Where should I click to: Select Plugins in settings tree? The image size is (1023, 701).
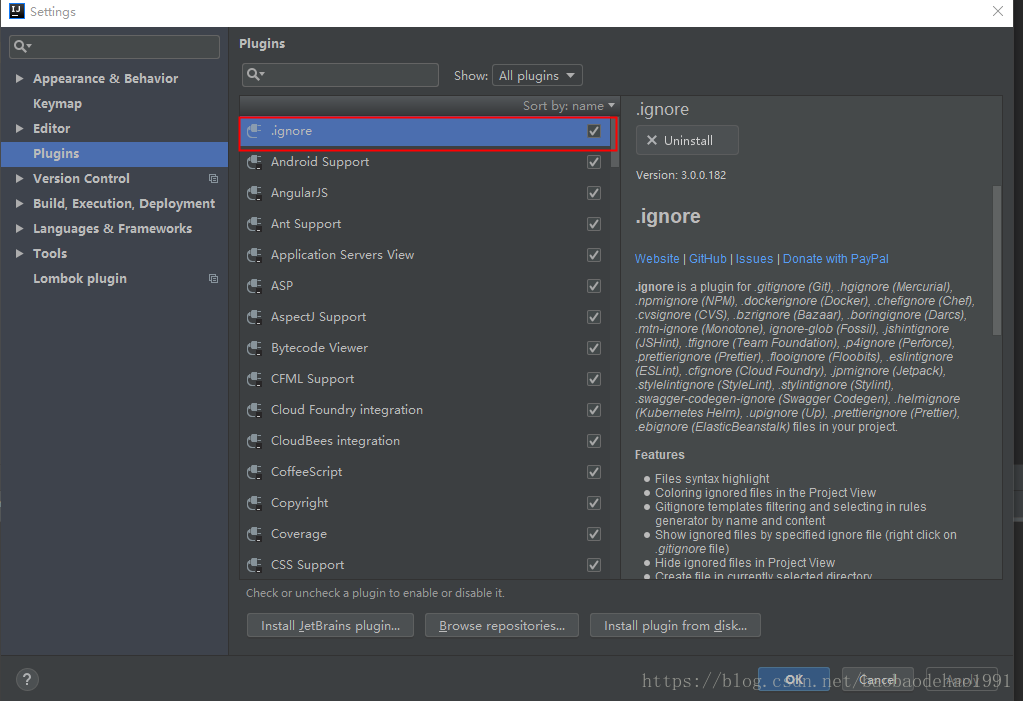click(114, 153)
